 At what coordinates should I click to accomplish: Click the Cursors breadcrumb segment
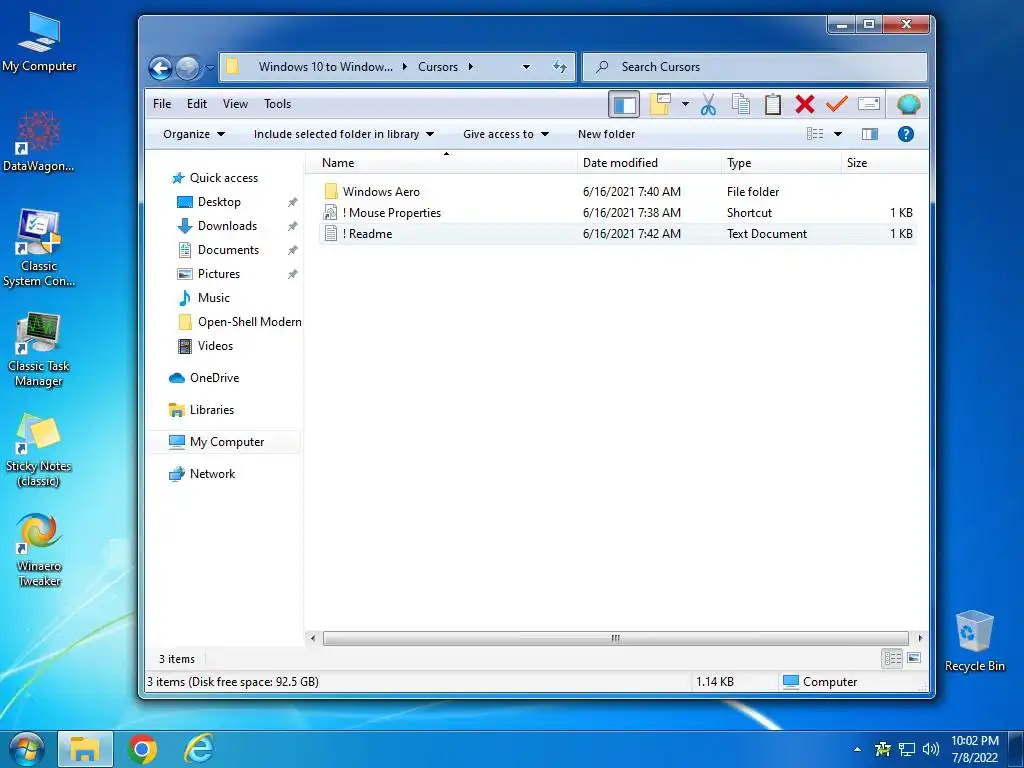[438, 67]
